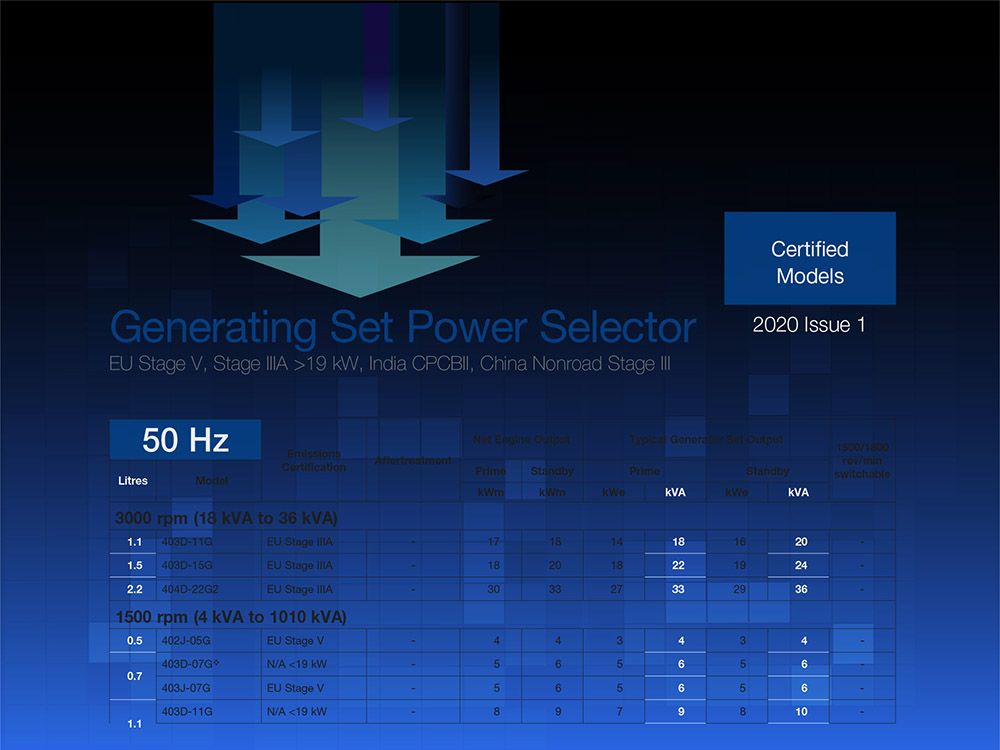Select the 404D-22G2 model cell

coord(191,590)
